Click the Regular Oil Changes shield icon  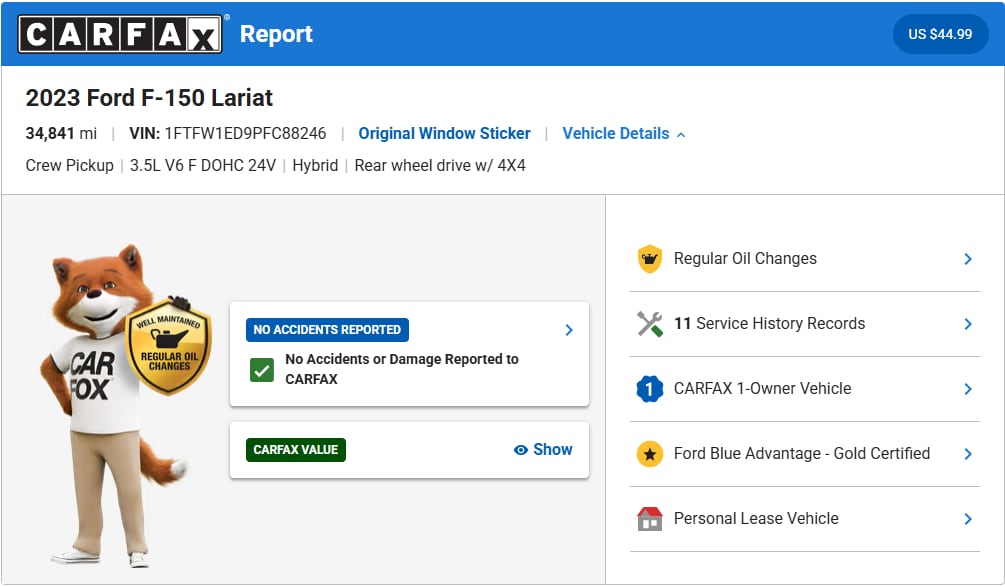[x=650, y=259]
